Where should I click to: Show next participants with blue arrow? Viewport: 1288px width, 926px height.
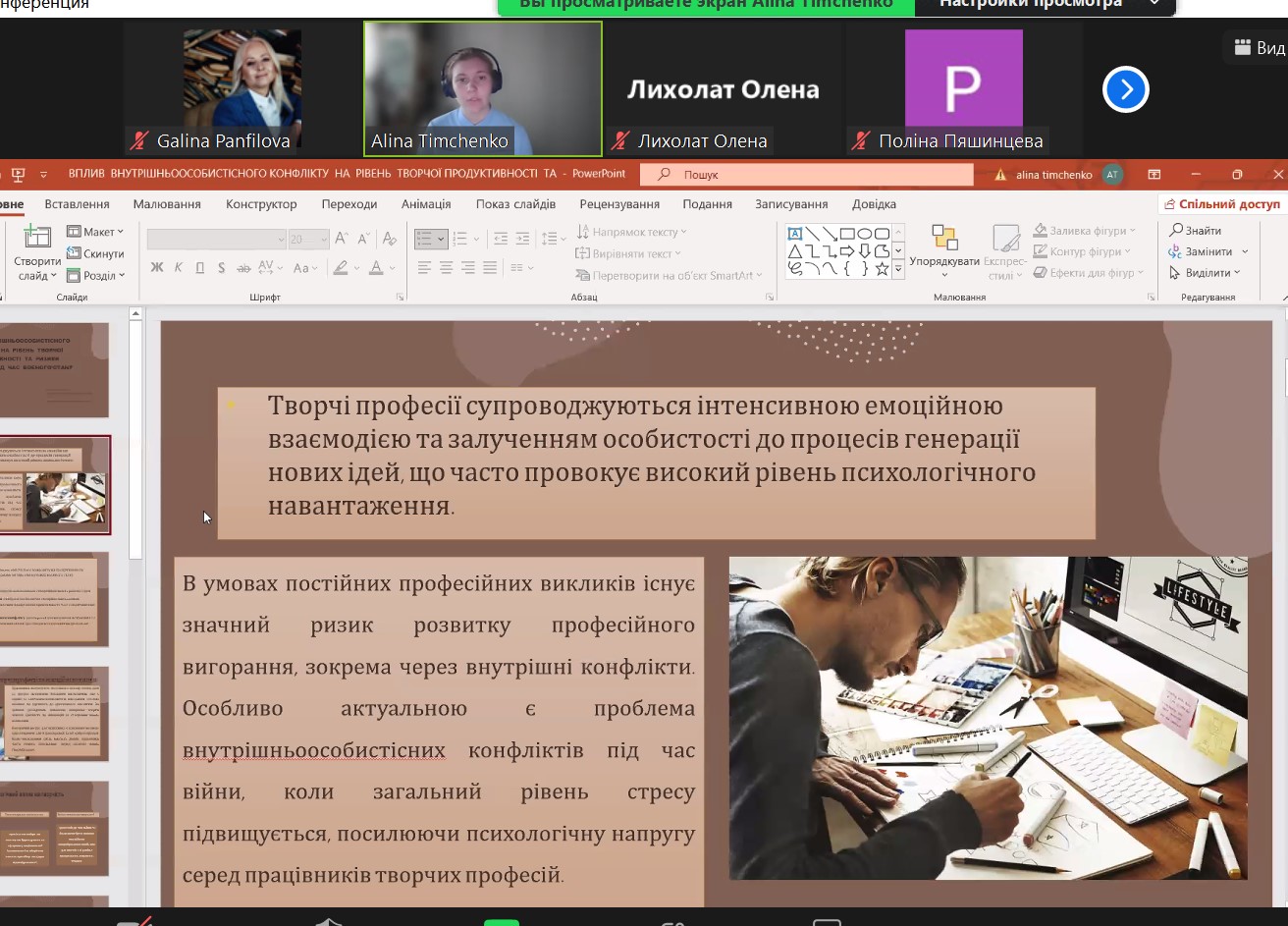click(1125, 89)
